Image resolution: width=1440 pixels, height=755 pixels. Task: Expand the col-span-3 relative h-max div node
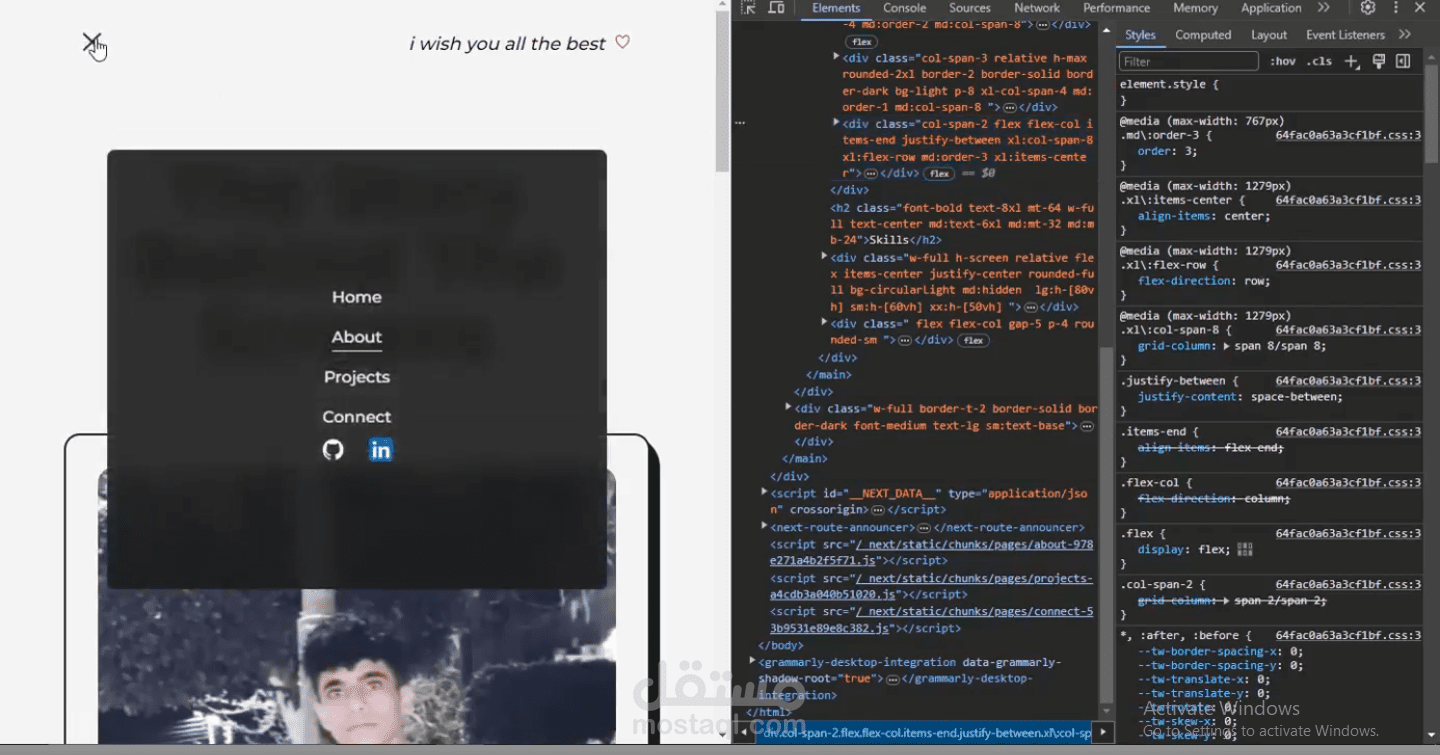pyautogui.click(x=836, y=57)
